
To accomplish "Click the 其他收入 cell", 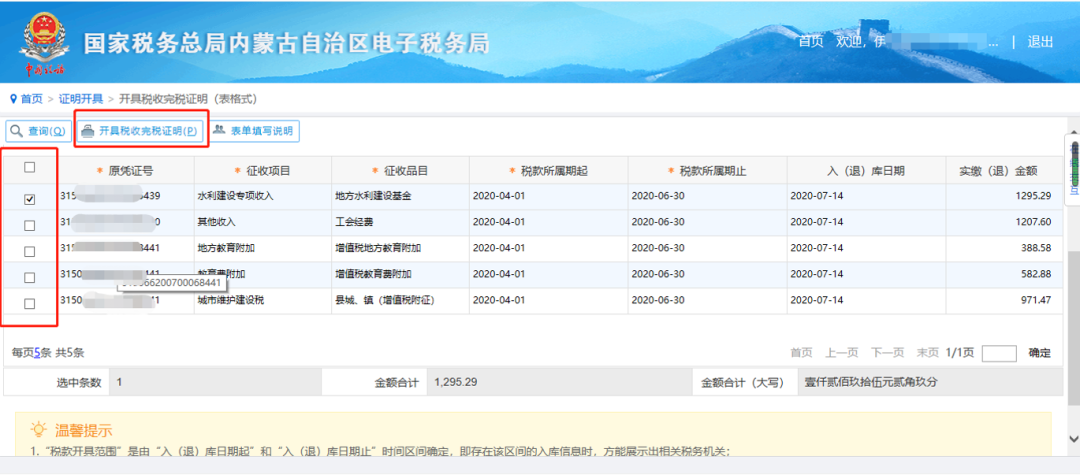I will tap(263, 222).
